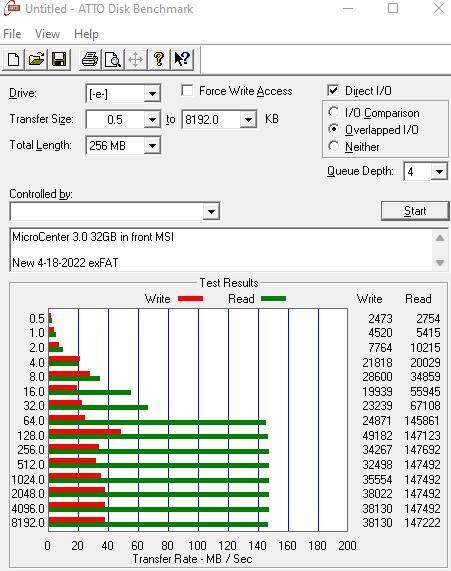The width and height of the screenshot is (451, 571).
Task: Click write value 23239
Action: (x=377, y=406)
